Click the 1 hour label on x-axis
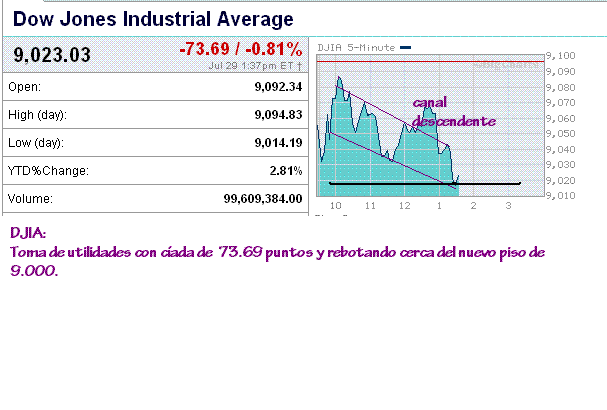Screen dimensions: 607x410 coord(439,206)
